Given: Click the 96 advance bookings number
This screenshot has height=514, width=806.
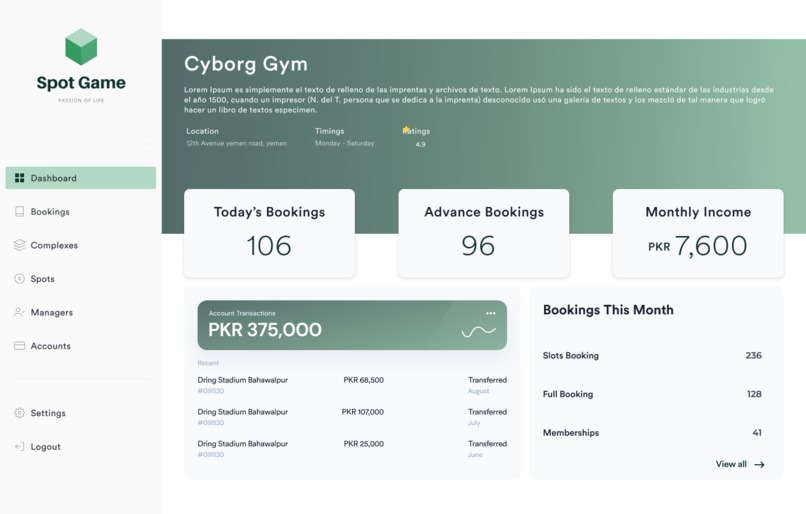Looking at the screenshot, I should click(478, 246).
